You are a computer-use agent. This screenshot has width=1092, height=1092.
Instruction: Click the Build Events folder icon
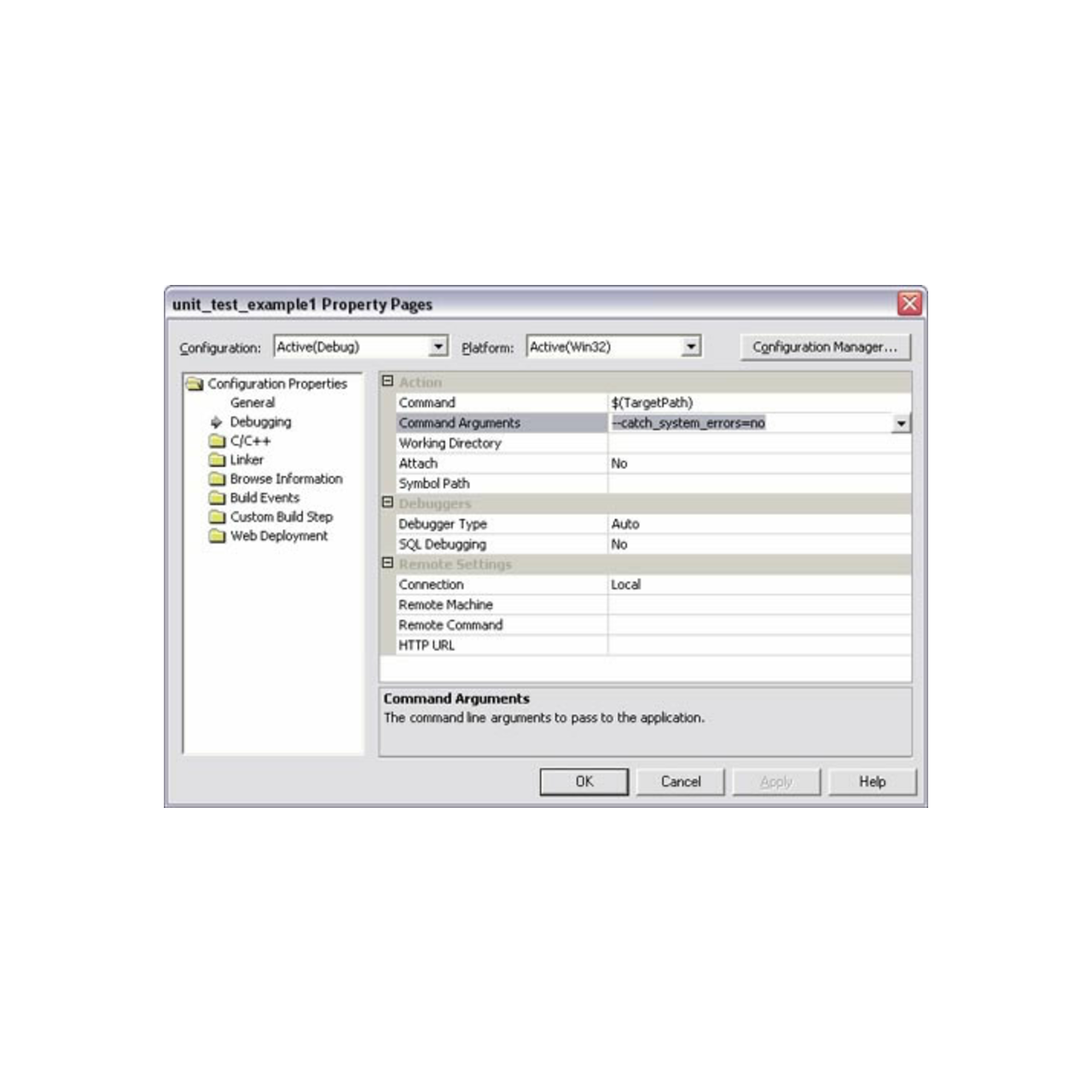217,498
